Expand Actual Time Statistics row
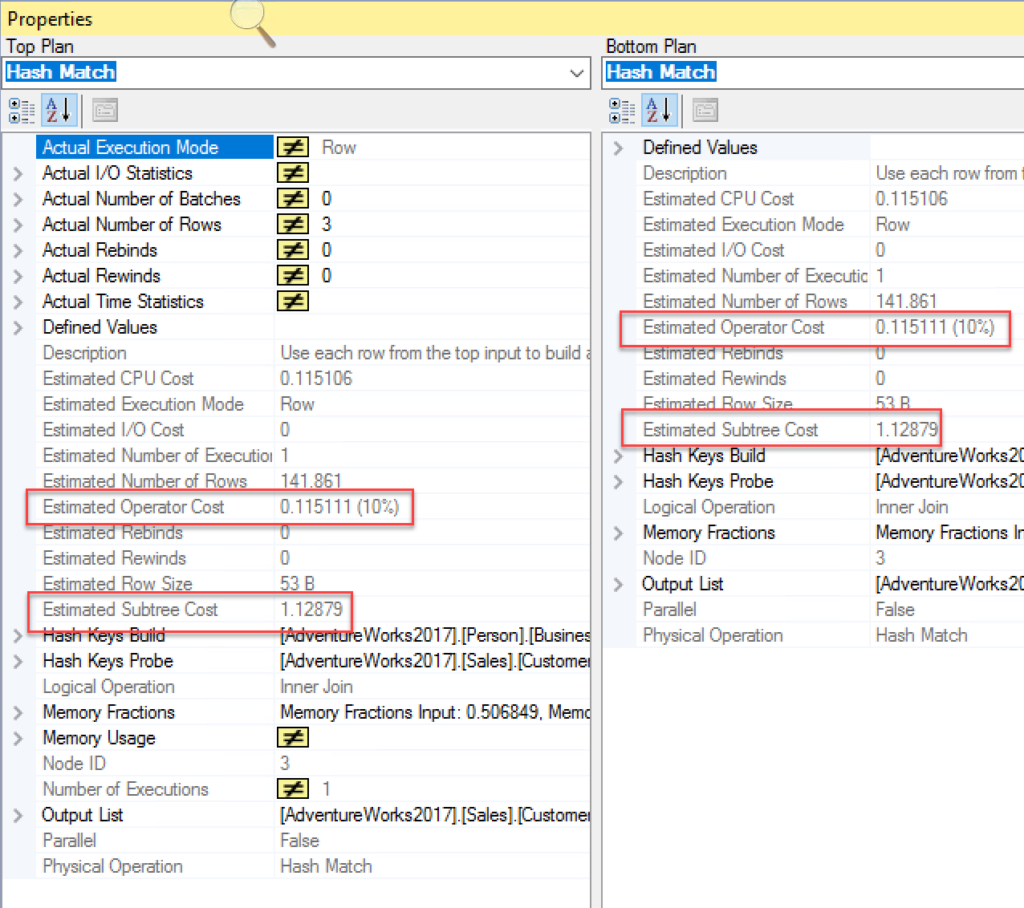 tap(17, 302)
